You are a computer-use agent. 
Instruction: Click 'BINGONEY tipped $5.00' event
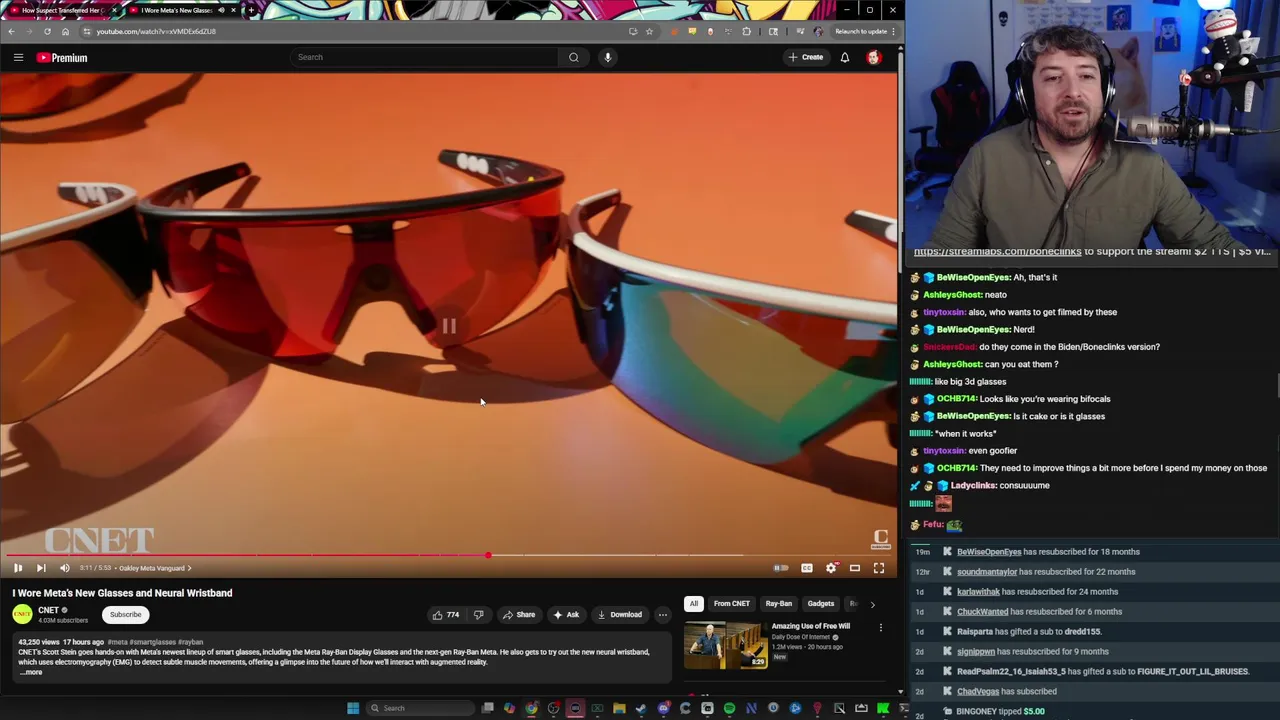coord(1000,712)
